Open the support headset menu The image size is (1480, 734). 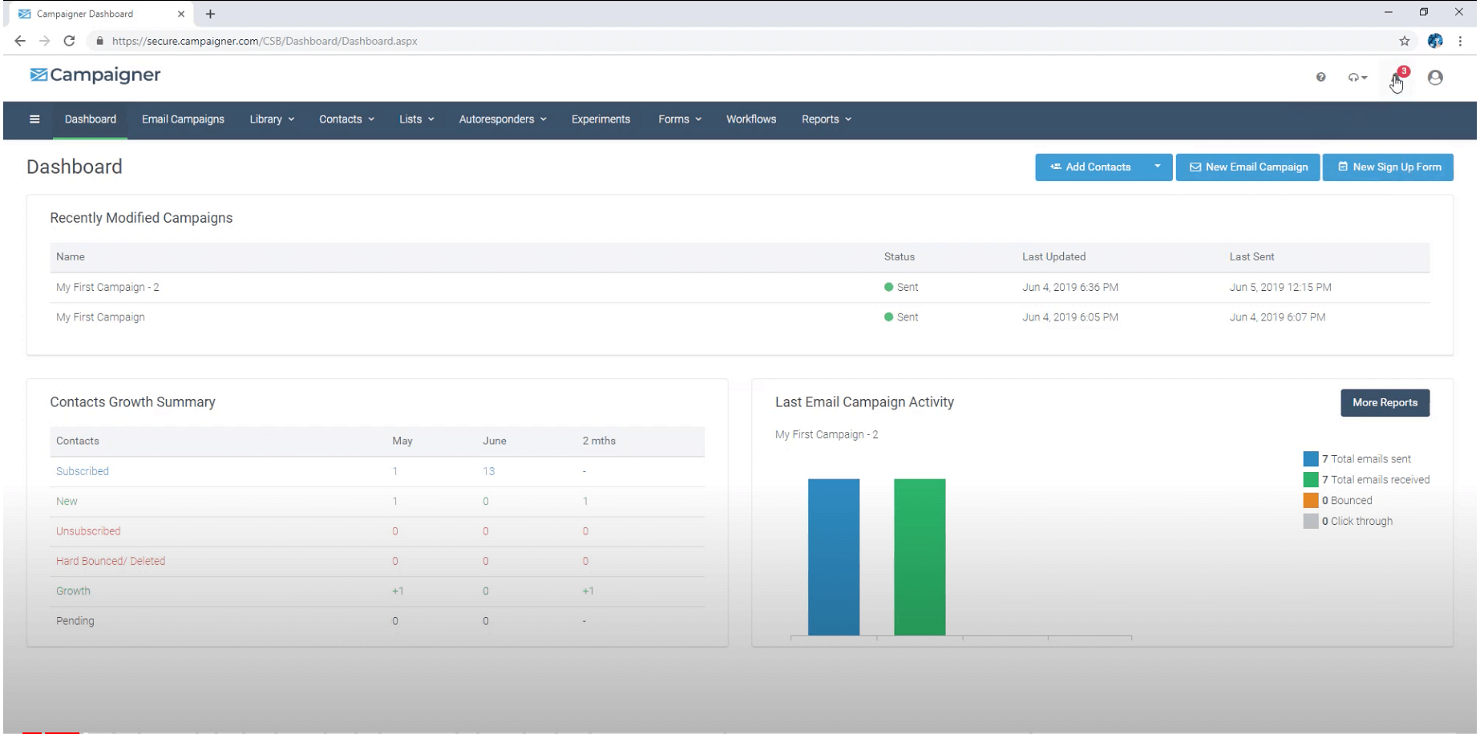(x=1358, y=77)
